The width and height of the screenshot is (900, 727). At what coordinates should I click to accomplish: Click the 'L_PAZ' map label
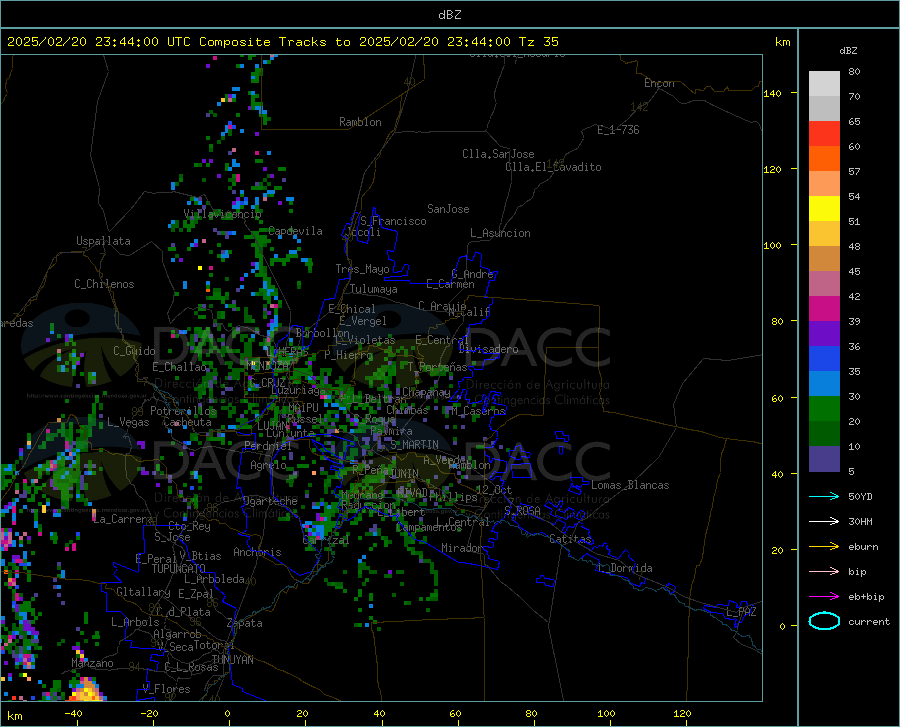click(741, 612)
